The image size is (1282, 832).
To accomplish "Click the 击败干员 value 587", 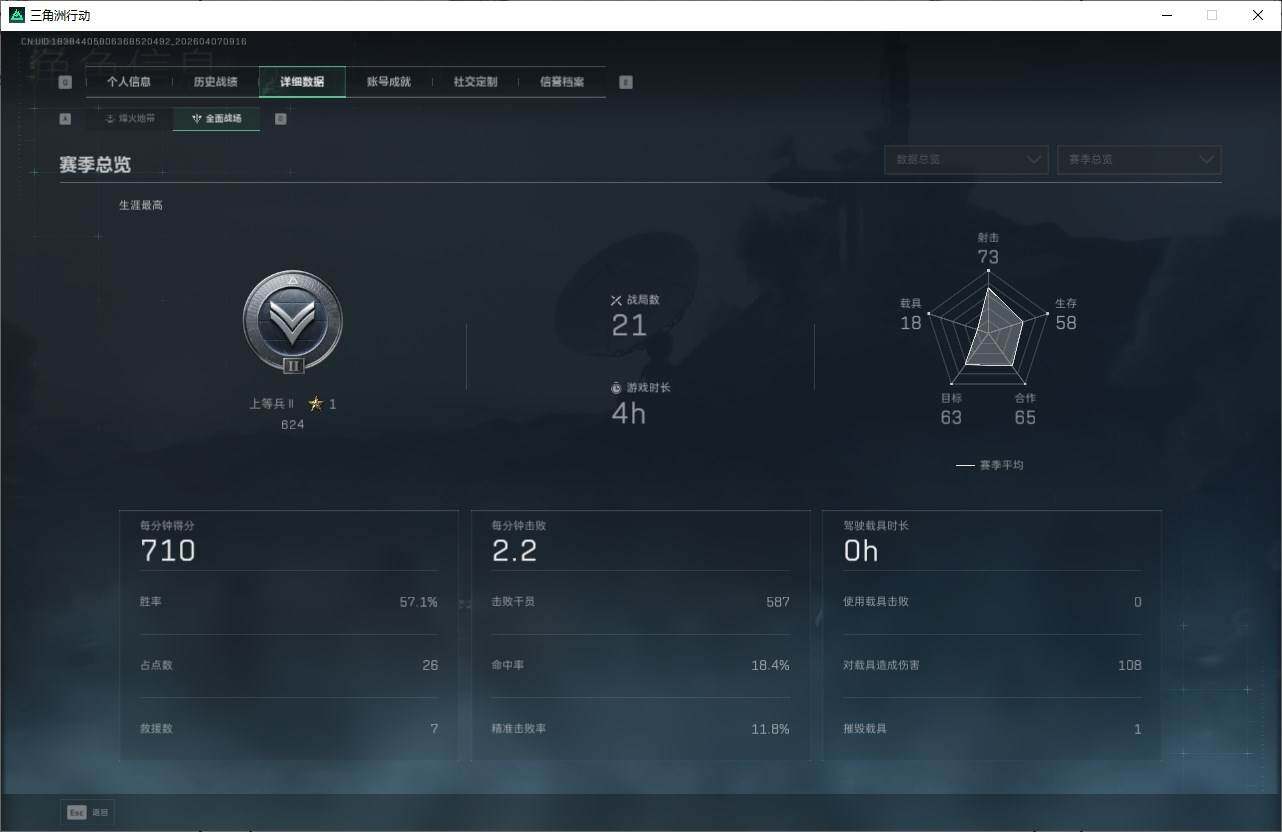I will [x=778, y=602].
